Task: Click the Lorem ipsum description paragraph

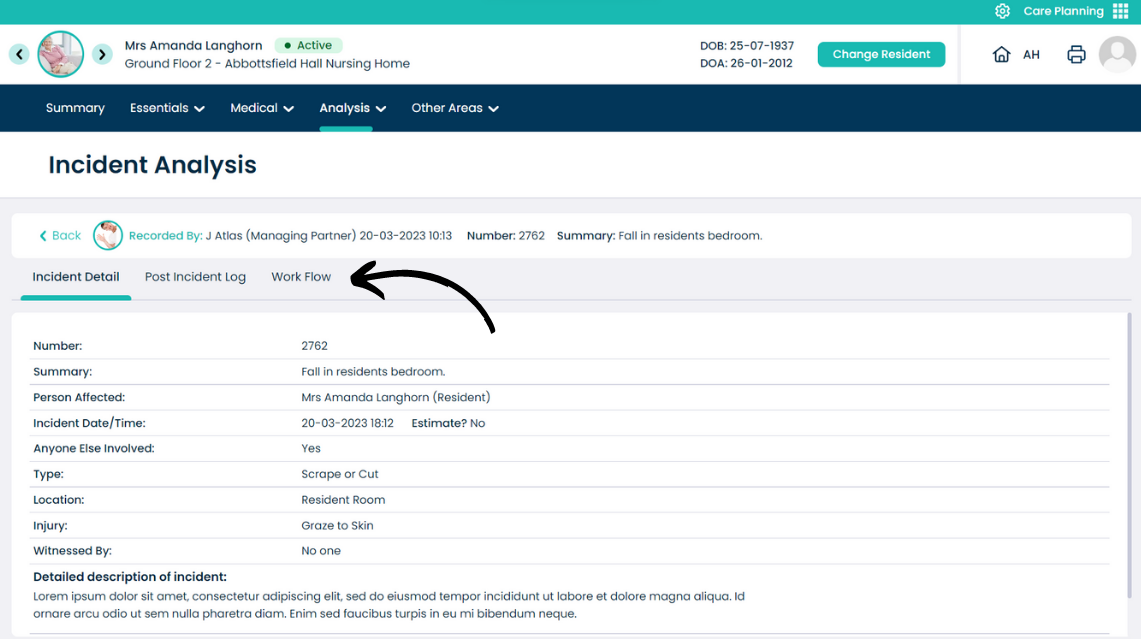Action: point(389,605)
